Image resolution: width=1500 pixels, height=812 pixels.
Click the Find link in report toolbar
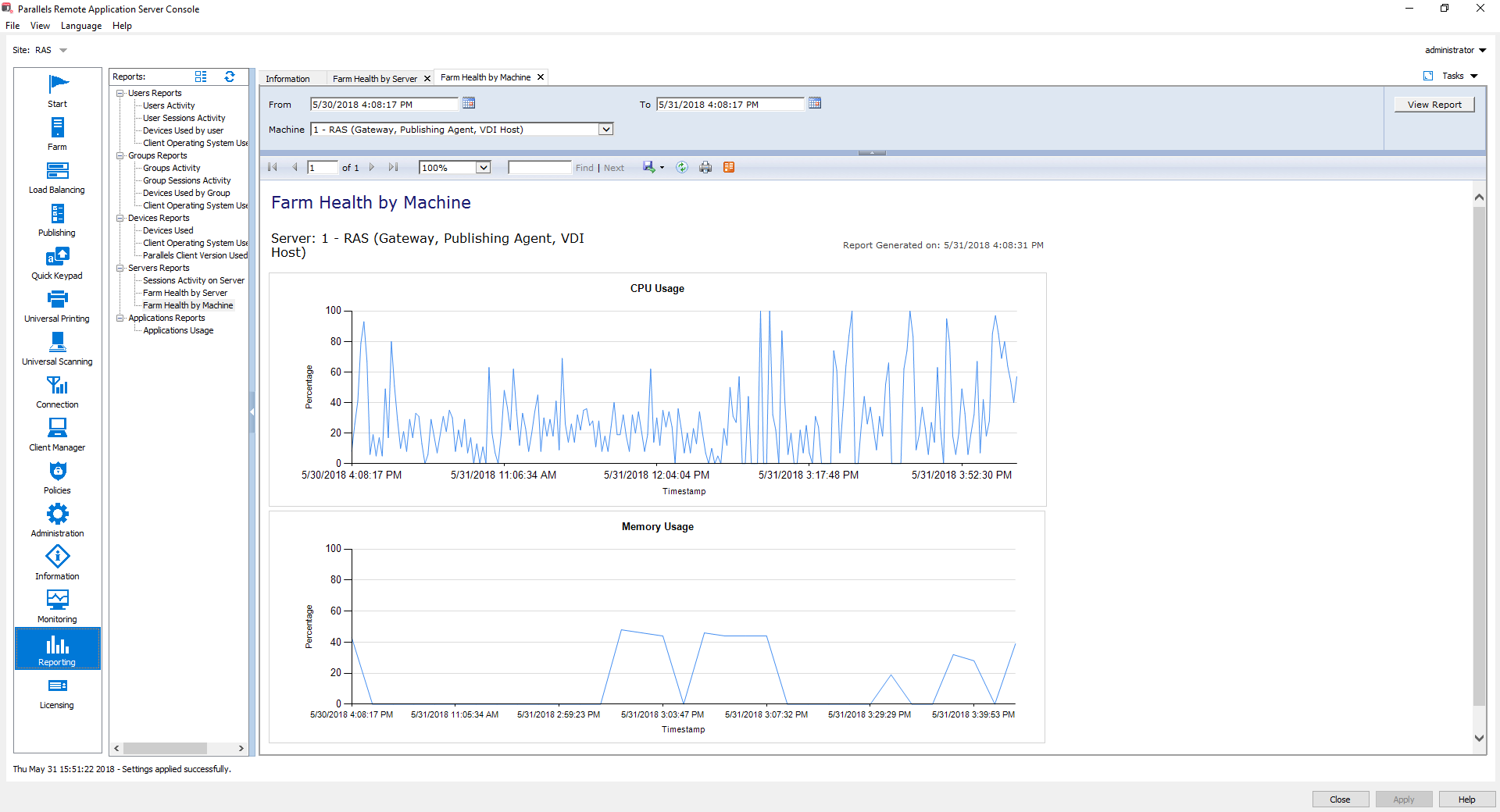584,168
